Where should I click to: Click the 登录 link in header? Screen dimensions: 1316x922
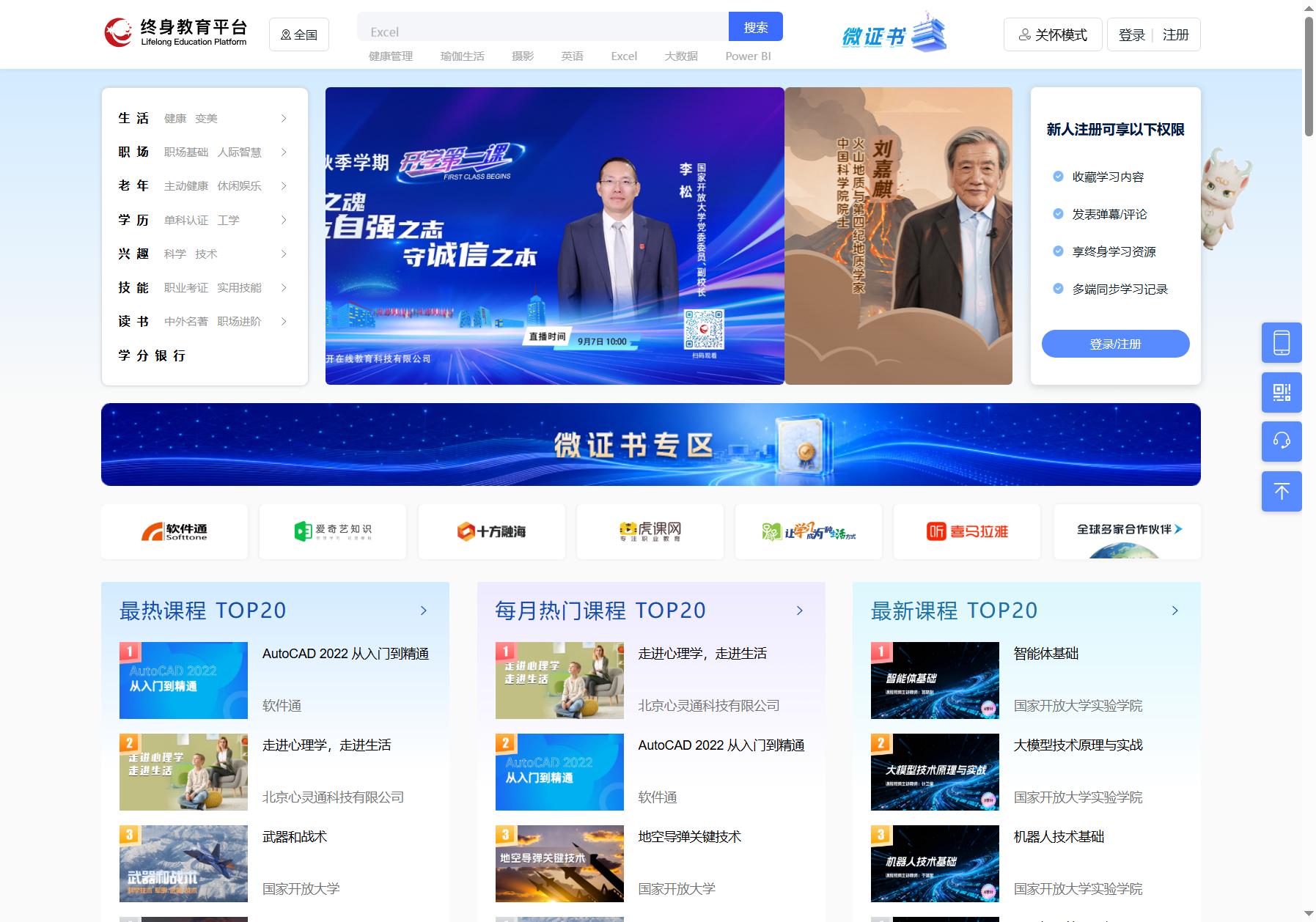1131,34
